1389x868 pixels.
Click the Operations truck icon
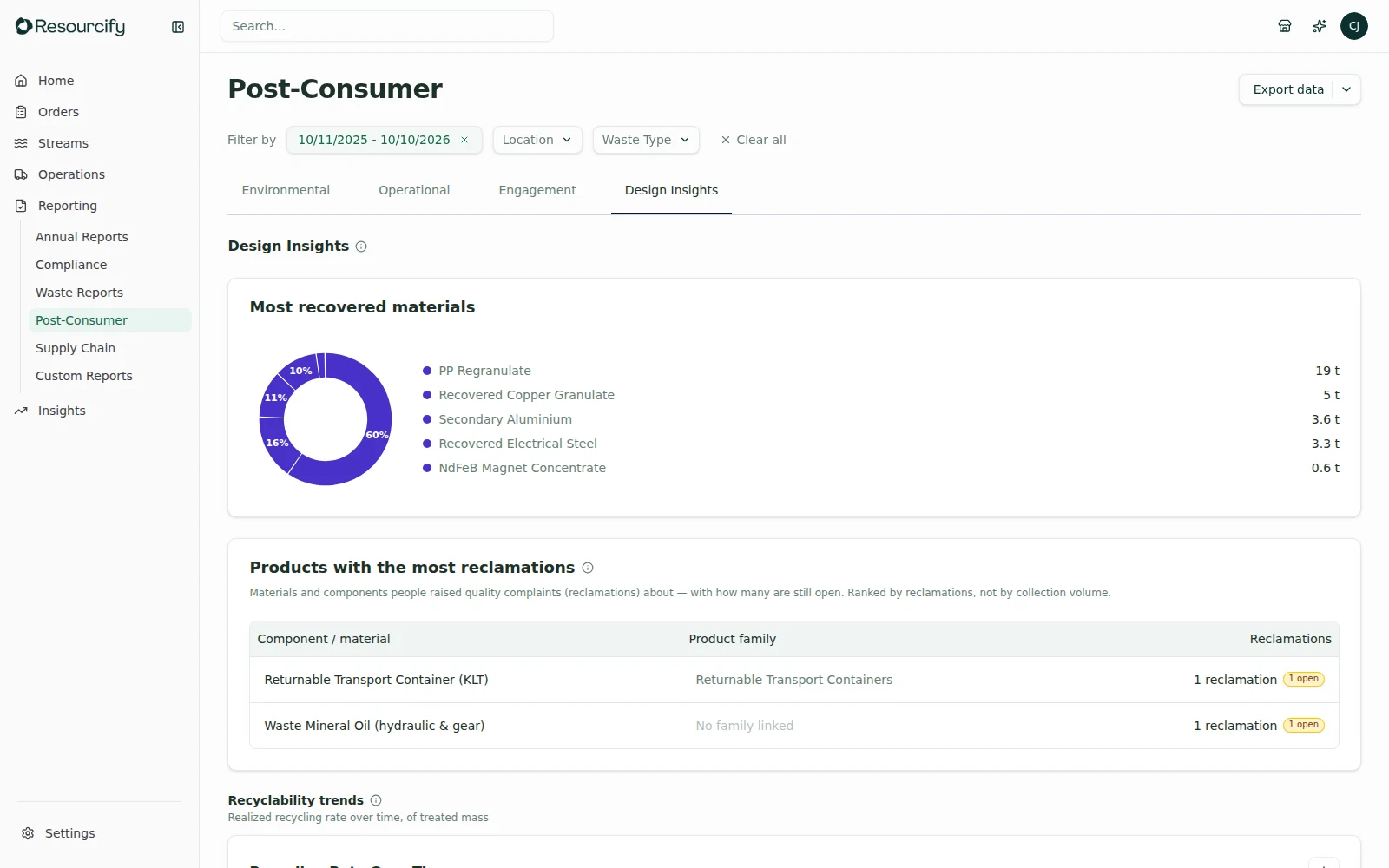[21, 174]
